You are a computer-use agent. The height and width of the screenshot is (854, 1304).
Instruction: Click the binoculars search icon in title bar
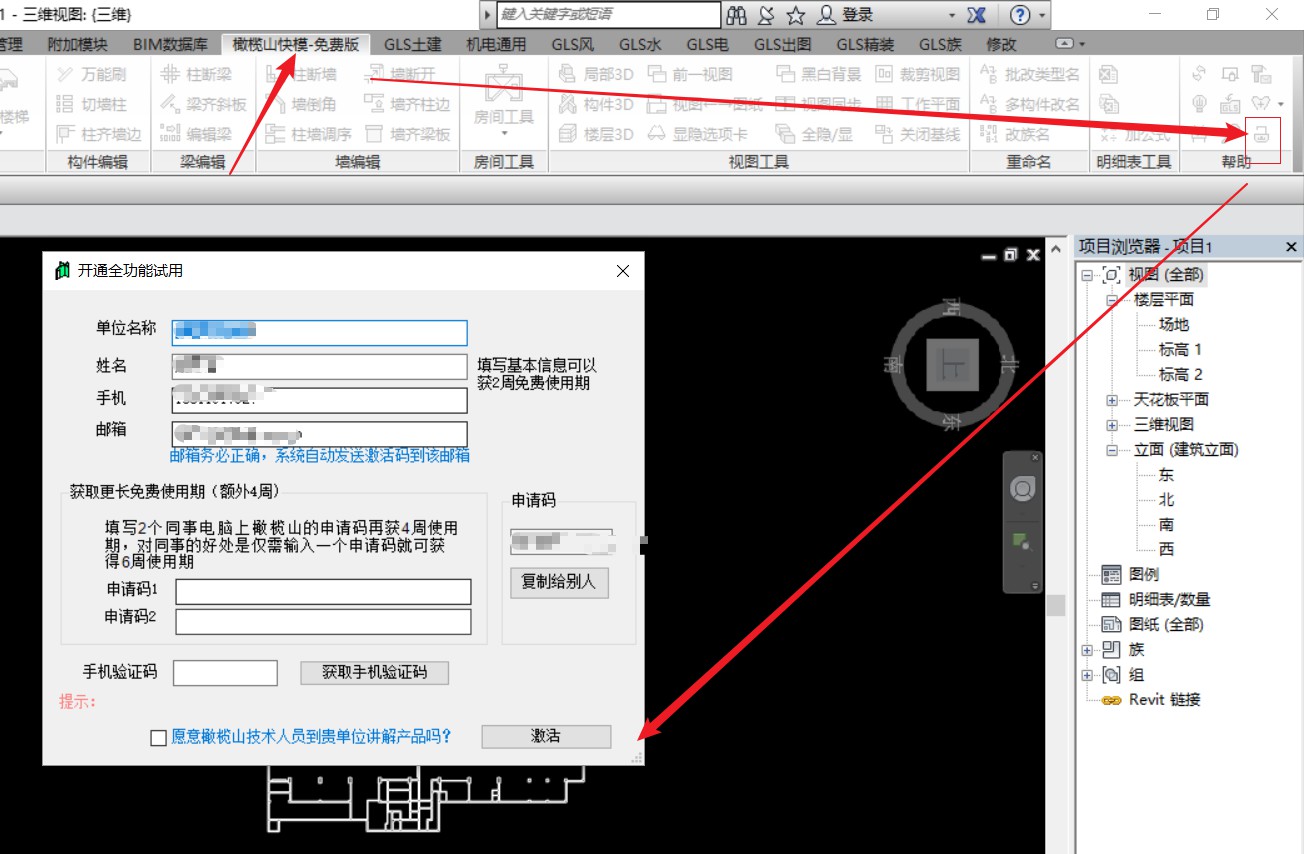pyautogui.click(x=737, y=15)
